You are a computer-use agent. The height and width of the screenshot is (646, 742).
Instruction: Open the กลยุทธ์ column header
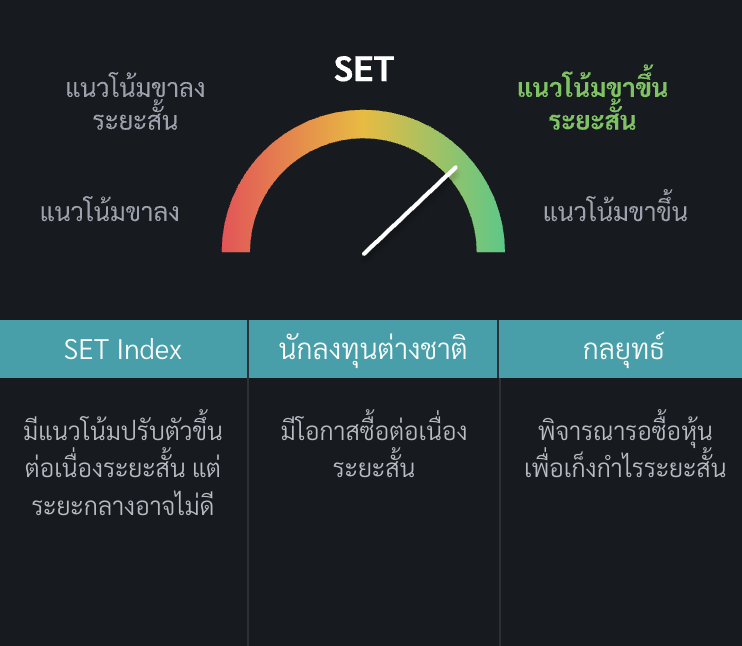[x=621, y=349]
